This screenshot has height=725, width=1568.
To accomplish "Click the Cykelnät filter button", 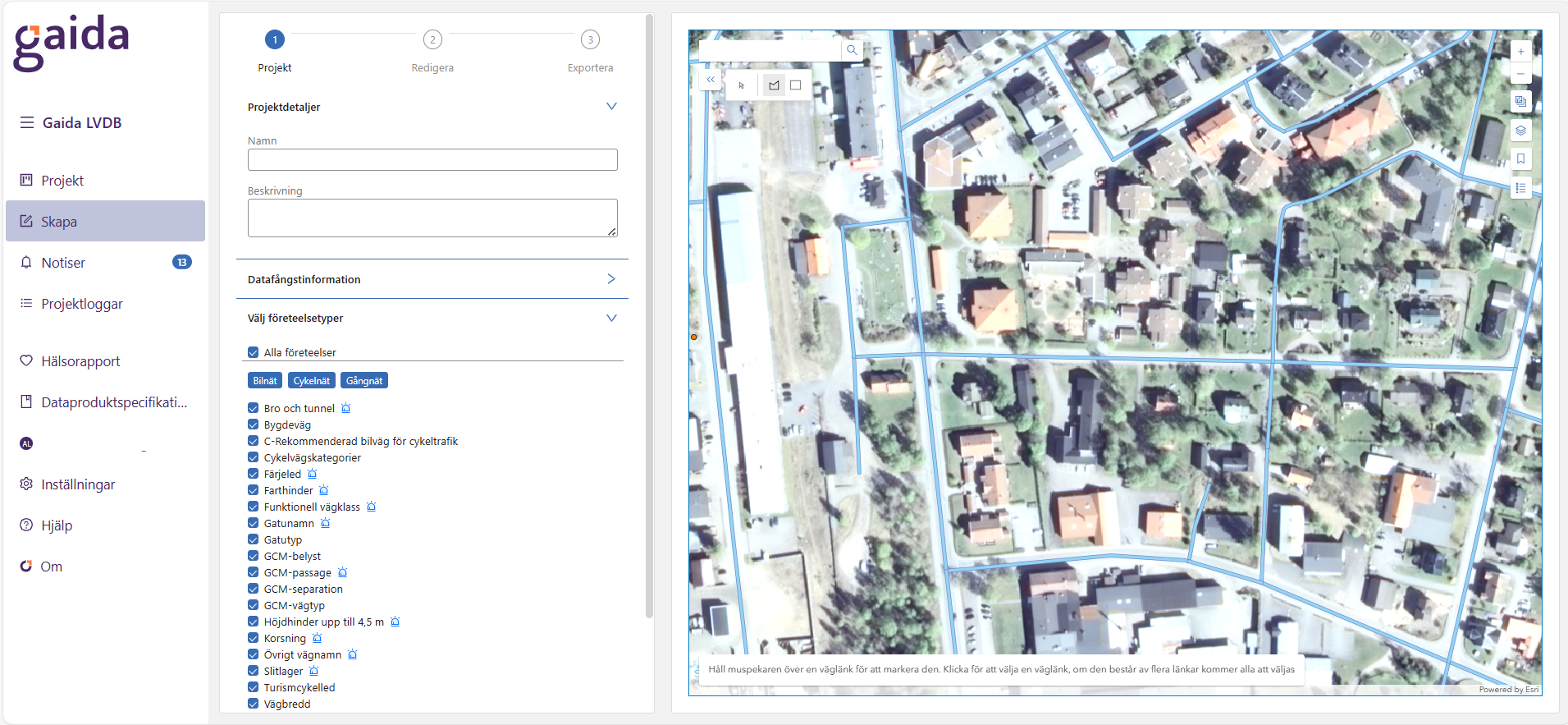I will click(x=312, y=381).
